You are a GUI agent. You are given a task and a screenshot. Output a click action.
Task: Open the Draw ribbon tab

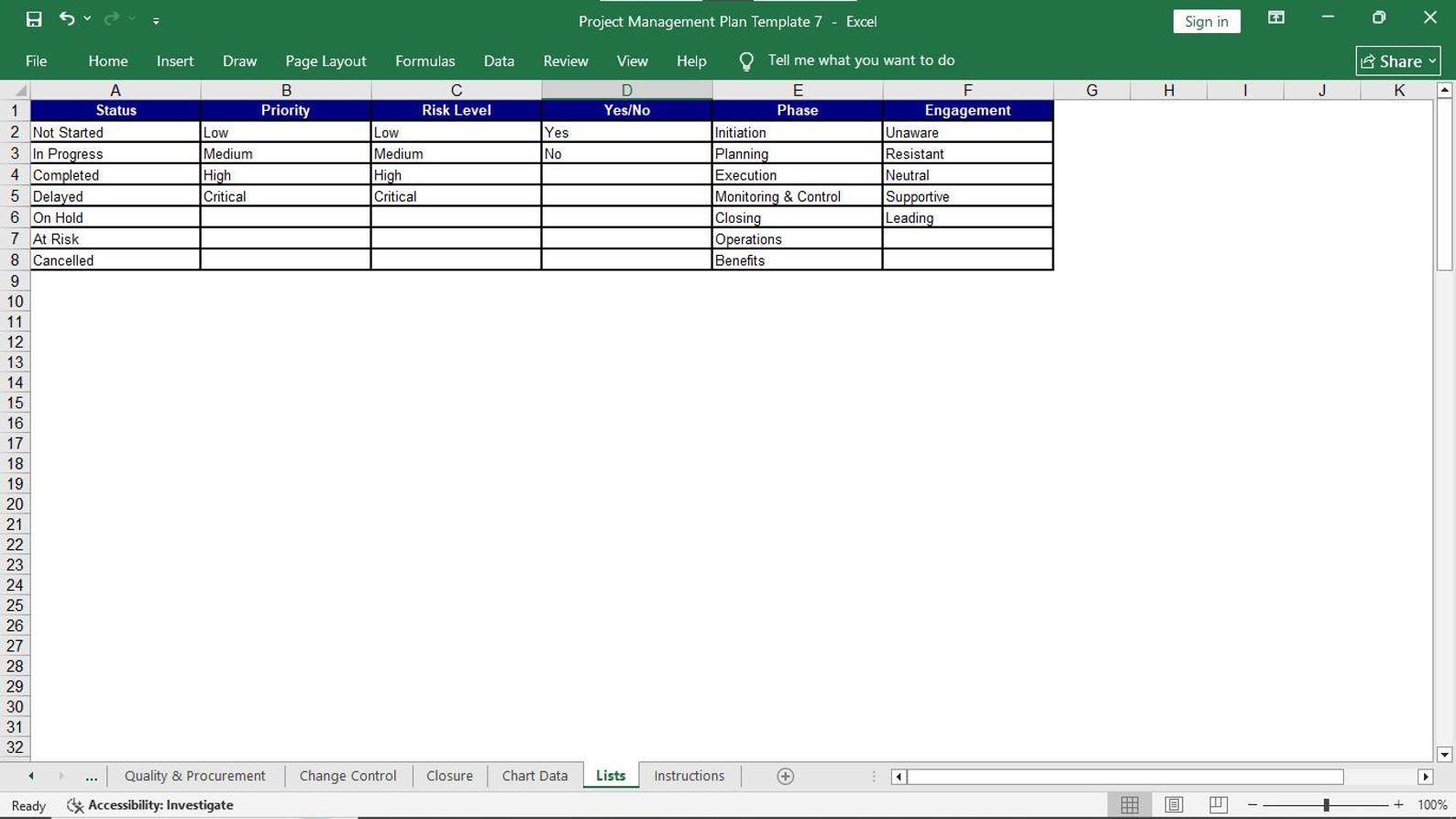(x=239, y=61)
